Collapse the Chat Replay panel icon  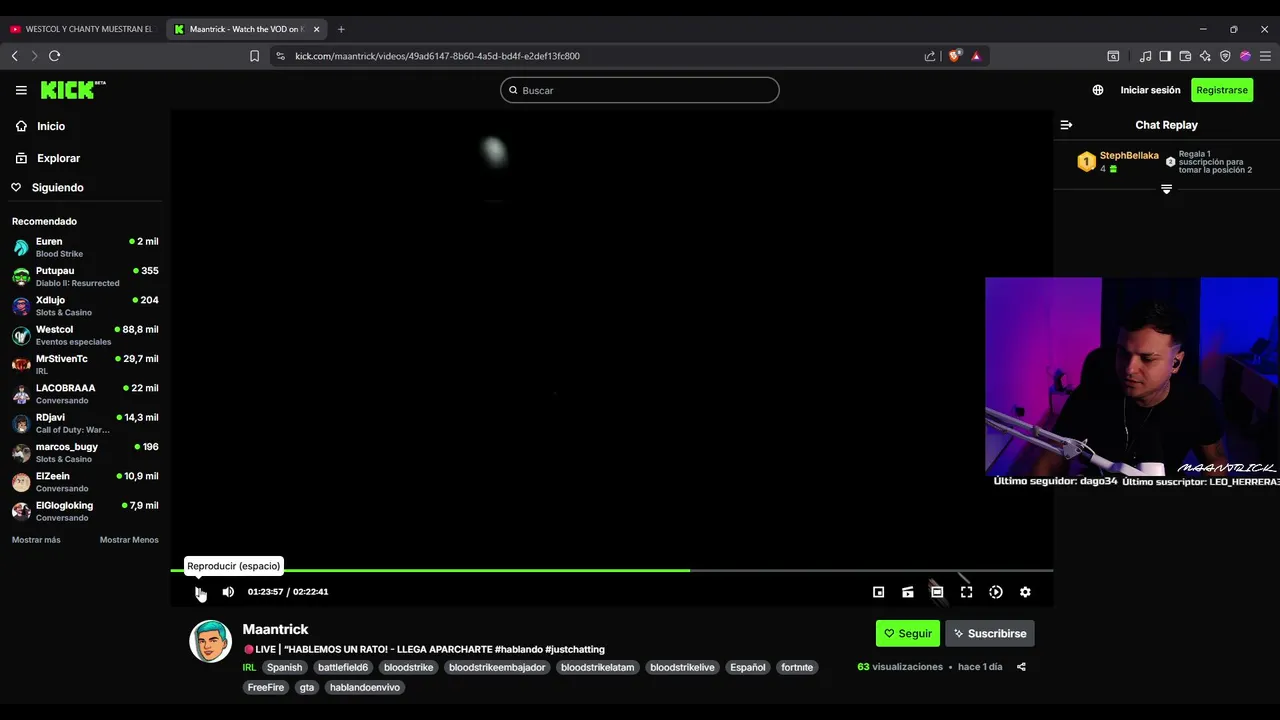[1066, 125]
